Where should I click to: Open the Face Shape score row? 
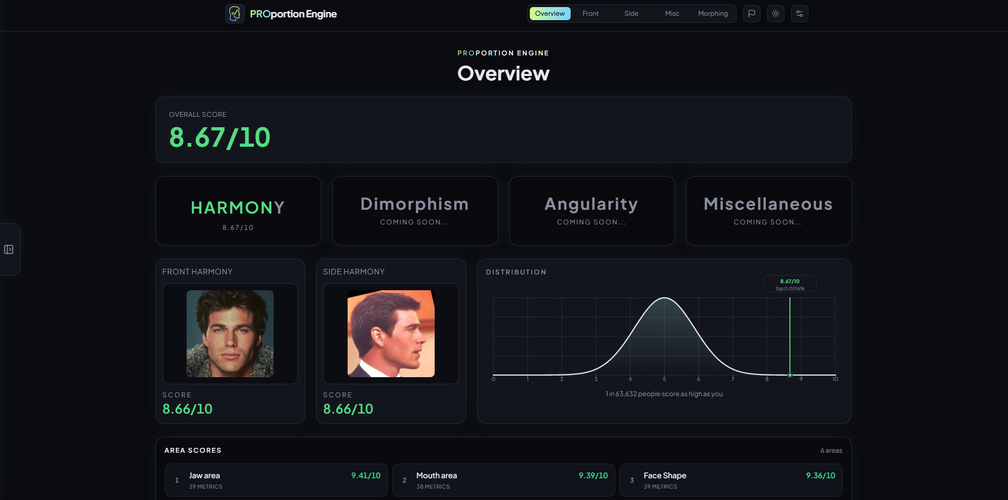pos(731,480)
